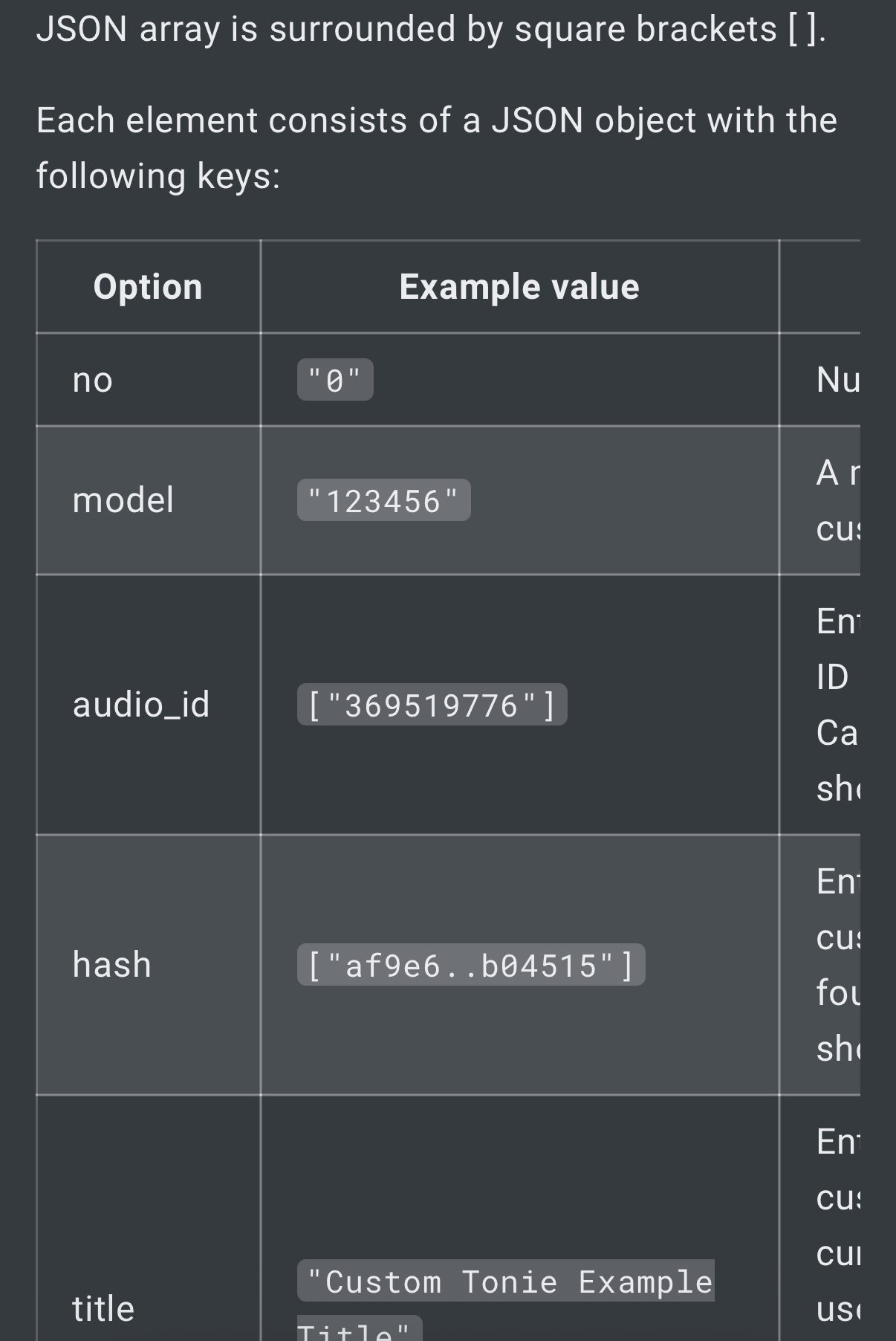Click the "model" option cell

(x=123, y=500)
